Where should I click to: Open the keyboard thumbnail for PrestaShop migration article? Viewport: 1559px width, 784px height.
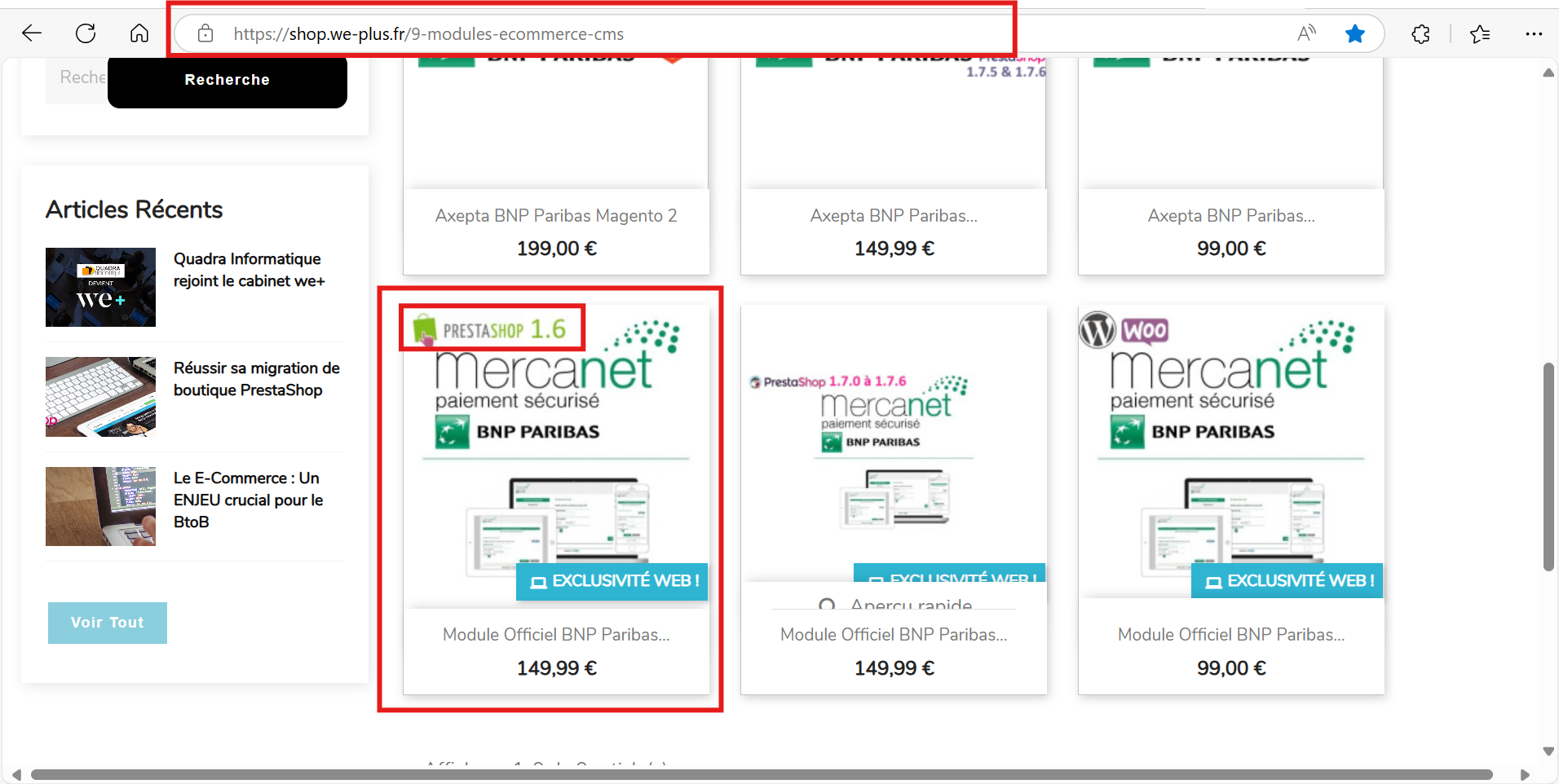[100, 397]
